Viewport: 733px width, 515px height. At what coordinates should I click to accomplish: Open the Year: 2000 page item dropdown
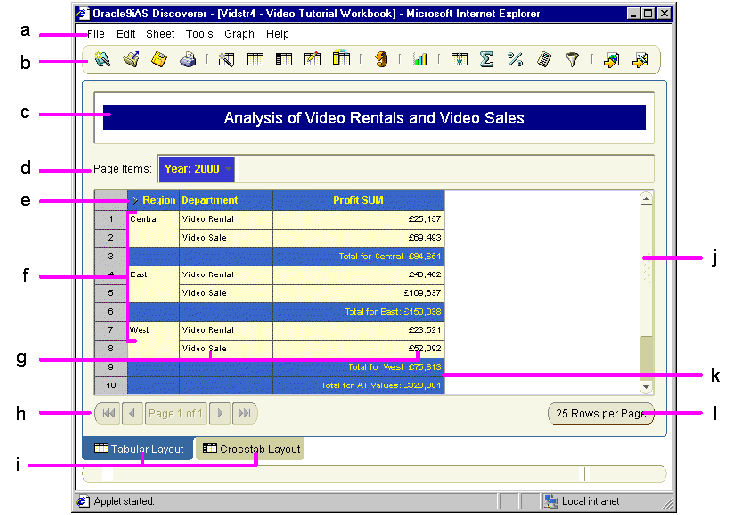[x=196, y=169]
